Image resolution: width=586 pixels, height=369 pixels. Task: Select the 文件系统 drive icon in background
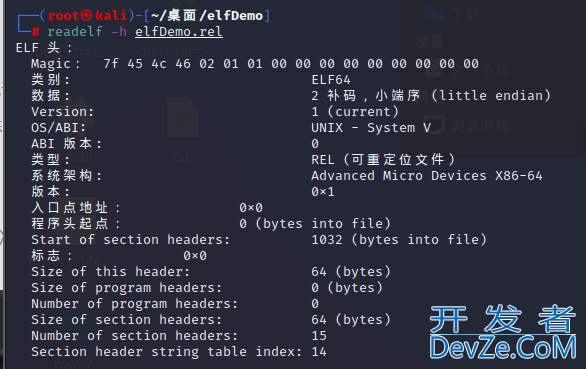[x=435, y=70]
